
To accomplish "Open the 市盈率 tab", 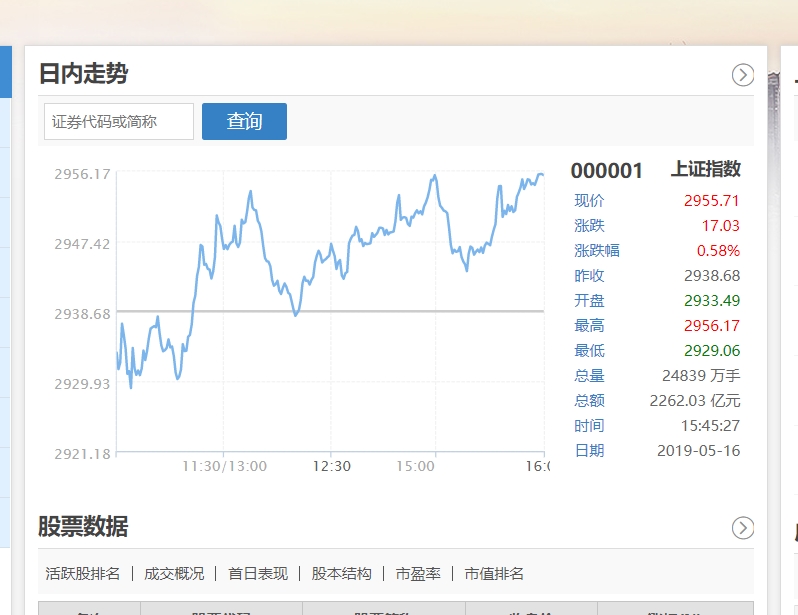I will tap(418, 574).
